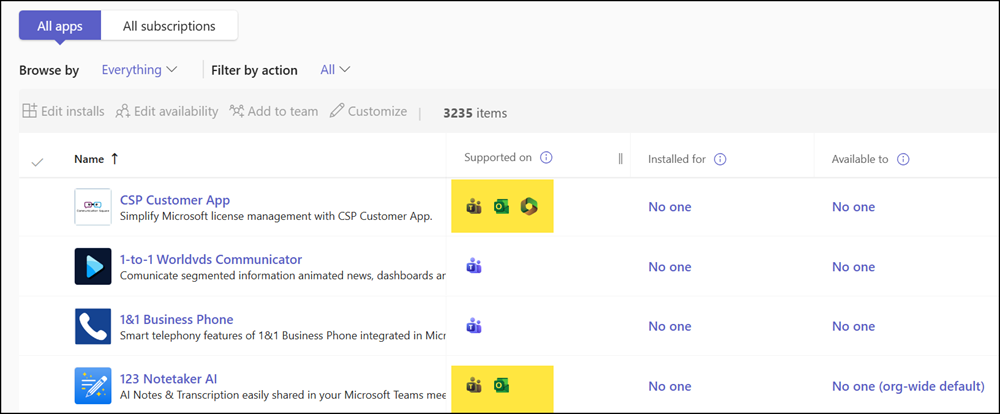The width and height of the screenshot is (1000, 414).
Task: Switch to the All subscriptions tab
Action: 169,26
